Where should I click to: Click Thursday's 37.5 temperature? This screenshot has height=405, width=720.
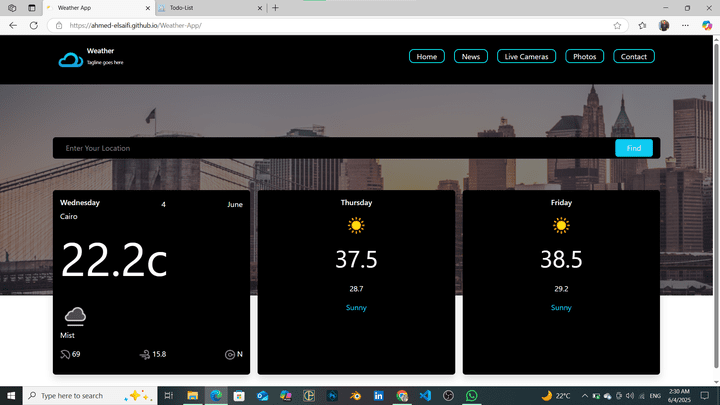(356, 259)
